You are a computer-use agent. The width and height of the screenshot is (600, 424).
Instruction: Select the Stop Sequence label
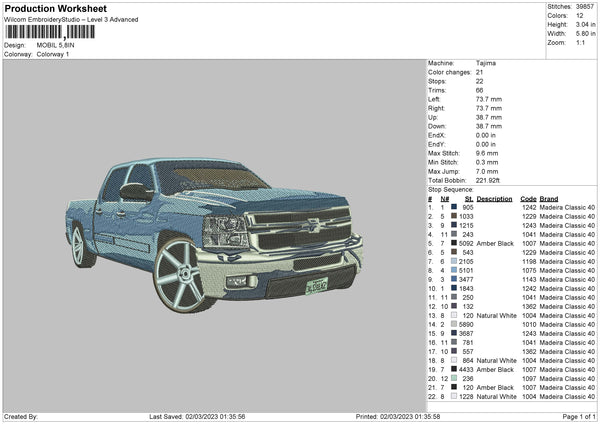452,189
